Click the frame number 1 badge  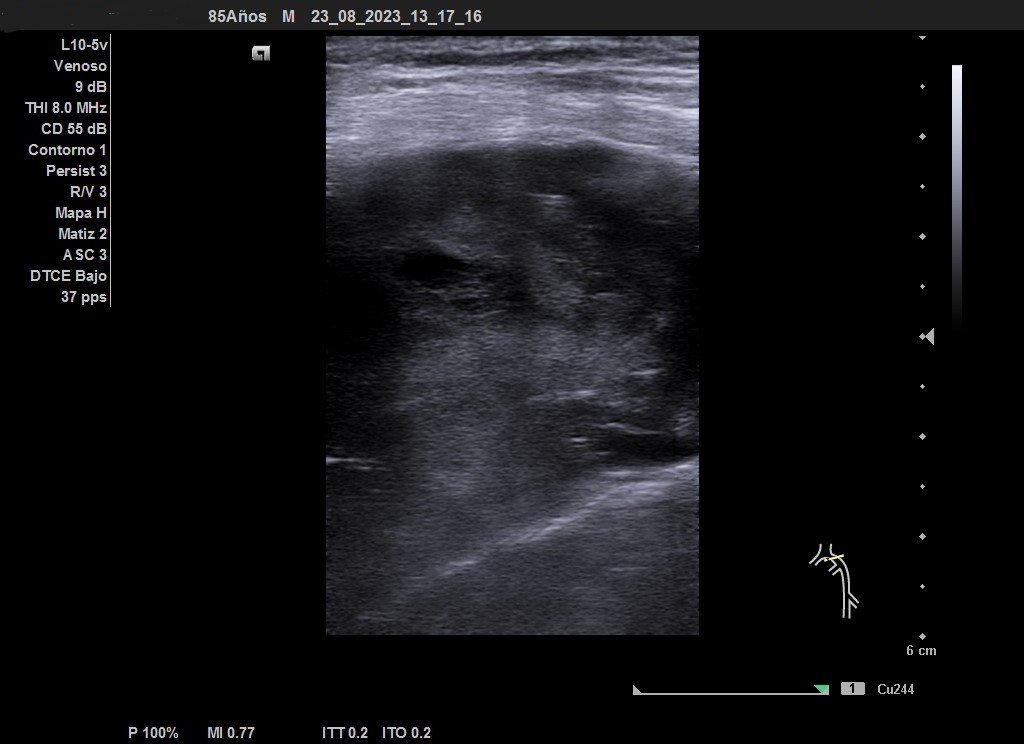coord(852,689)
